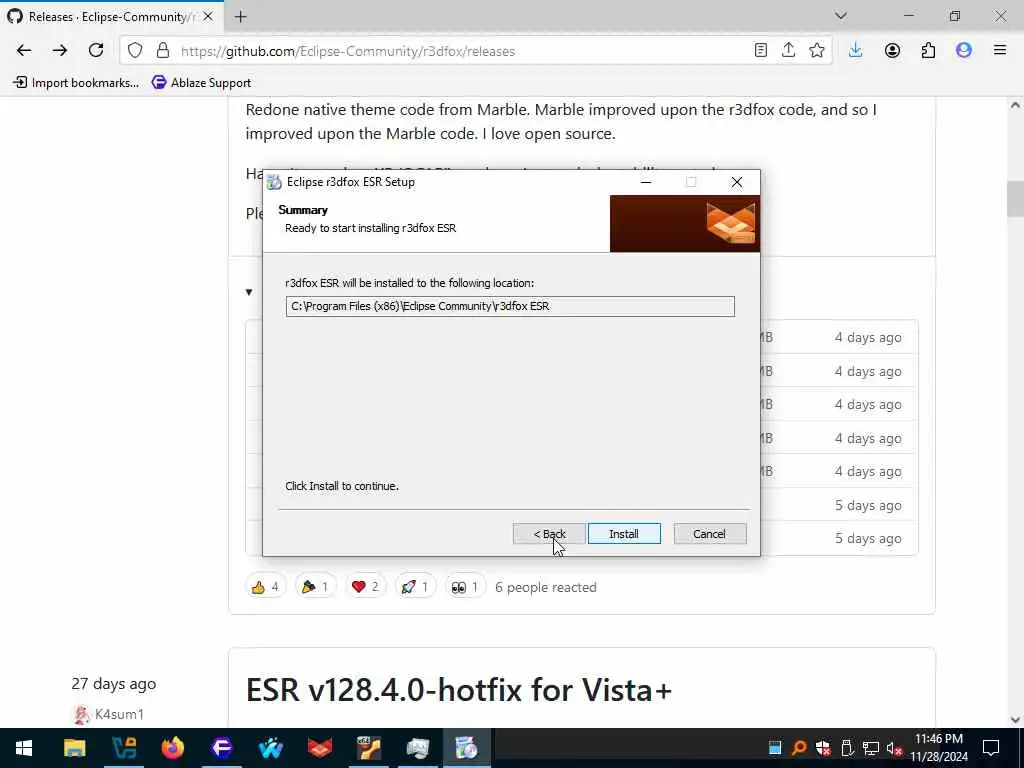Click Windows Security shield tray icon
The width and height of the screenshot is (1024, 768).
click(823, 748)
